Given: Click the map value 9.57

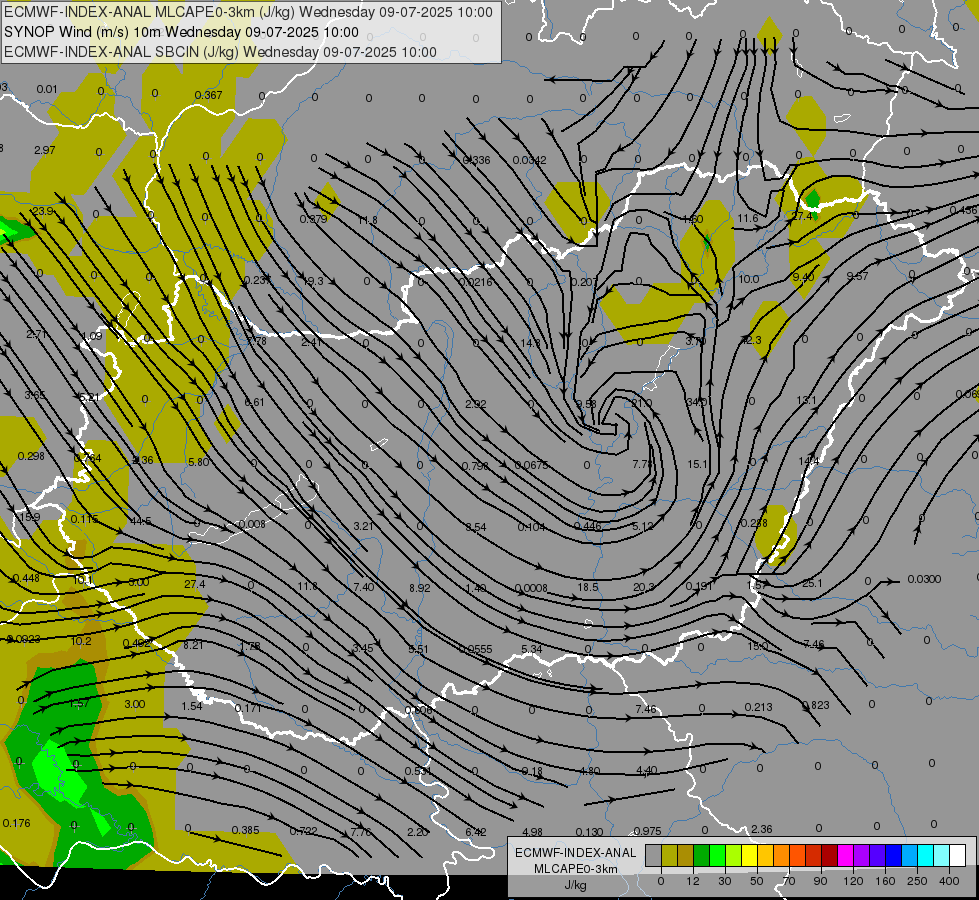Looking at the screenshot, I should coord(857,276).
